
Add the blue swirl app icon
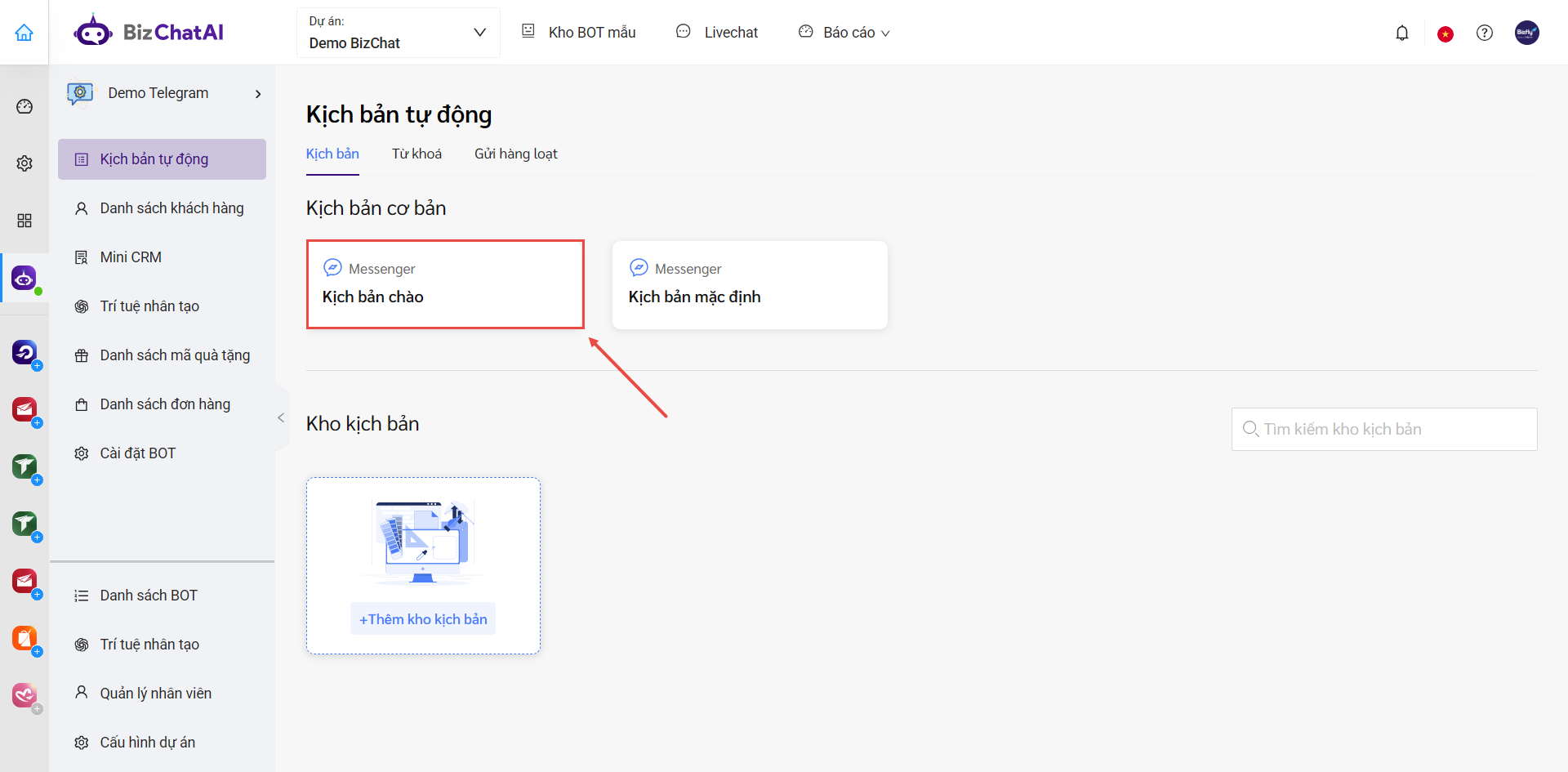pos(24,352)
